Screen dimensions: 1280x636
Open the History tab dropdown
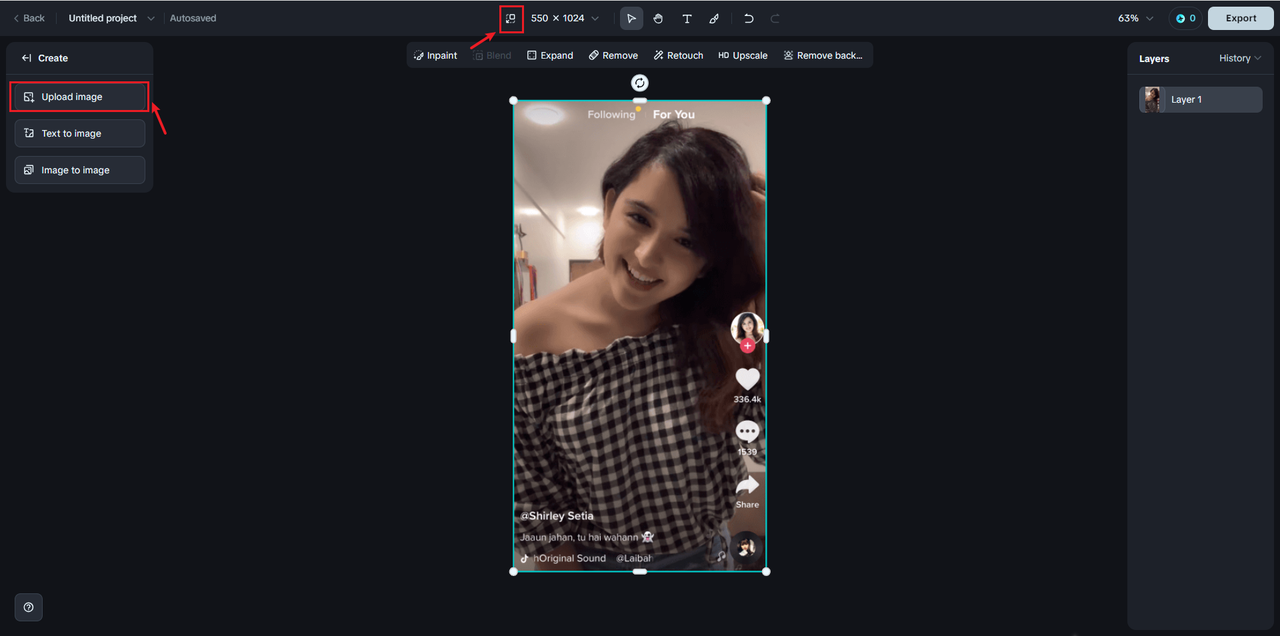click(1240, 58)
